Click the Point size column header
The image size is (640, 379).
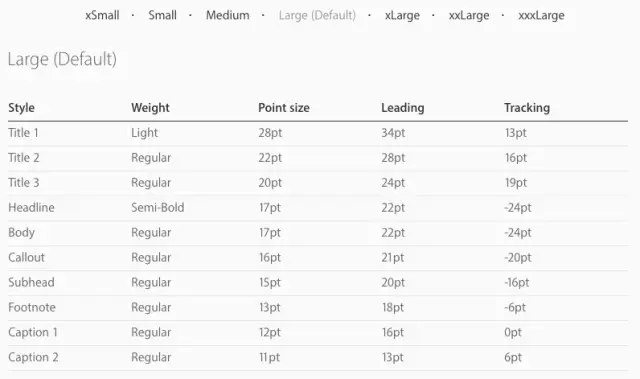tap(284, 108)
